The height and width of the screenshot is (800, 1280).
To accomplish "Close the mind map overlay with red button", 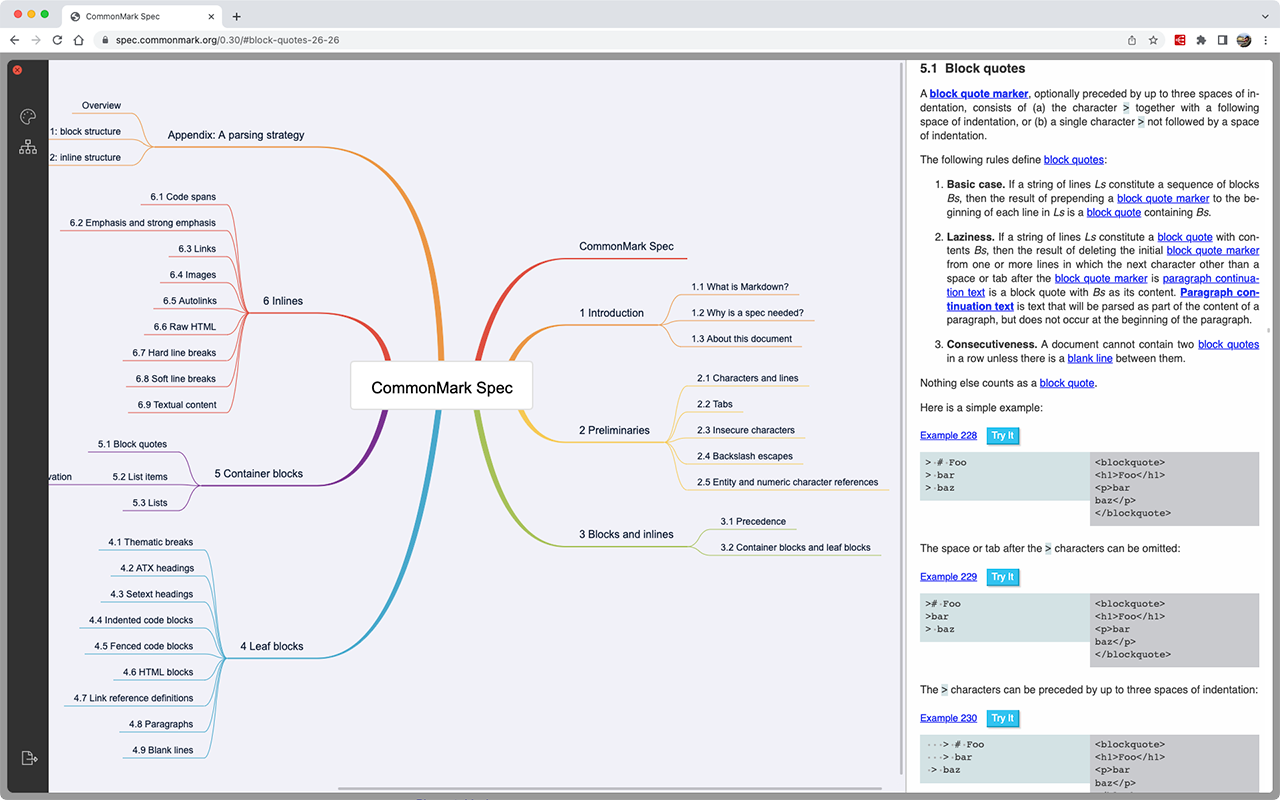I will [x=17, y=70].
